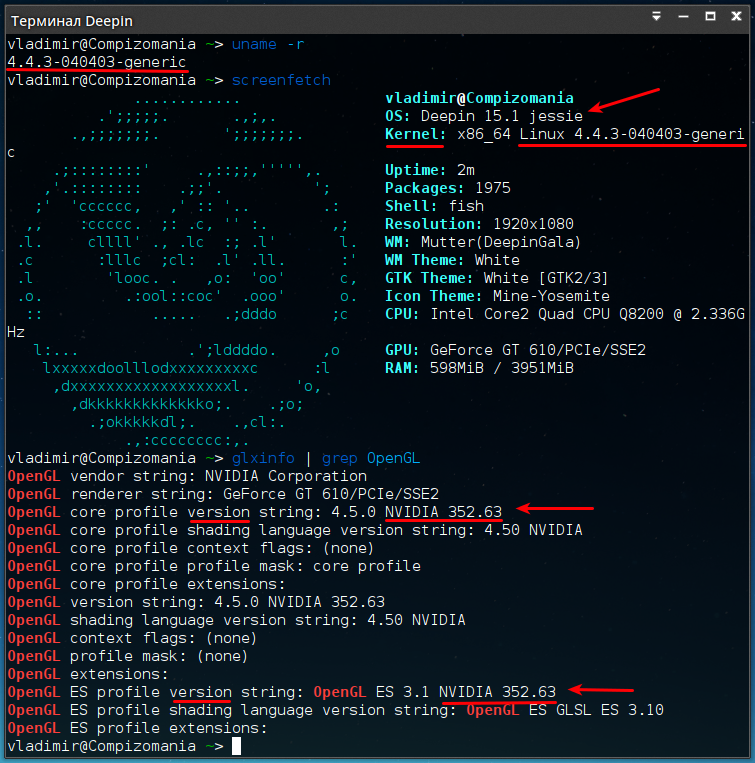Click 'vladimir@Compizomania' header in screenfetch output
Screen dimensions: 755x763
[479, 98]
